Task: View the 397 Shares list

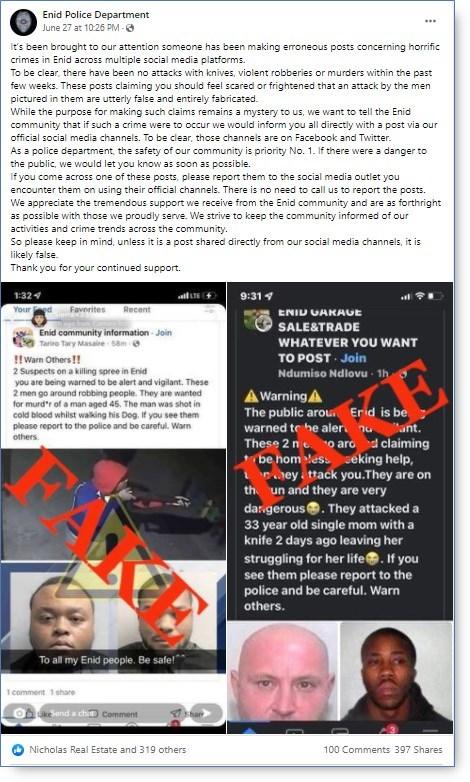Action: coord(419,749)
